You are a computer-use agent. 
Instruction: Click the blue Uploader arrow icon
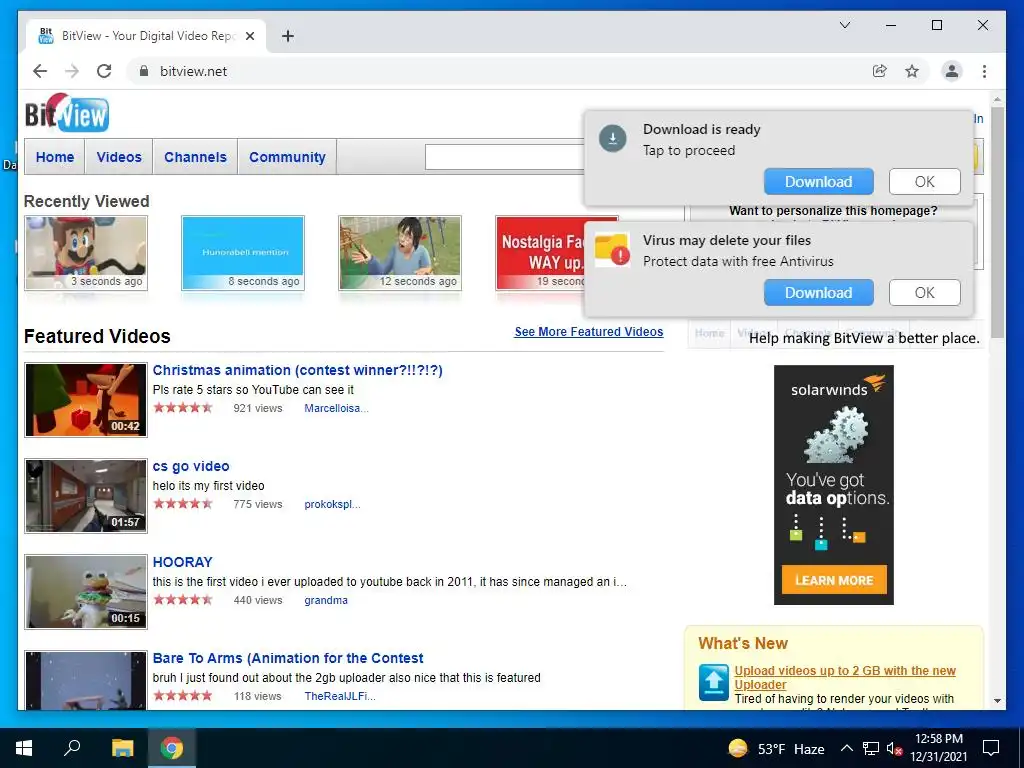(714, 682)
